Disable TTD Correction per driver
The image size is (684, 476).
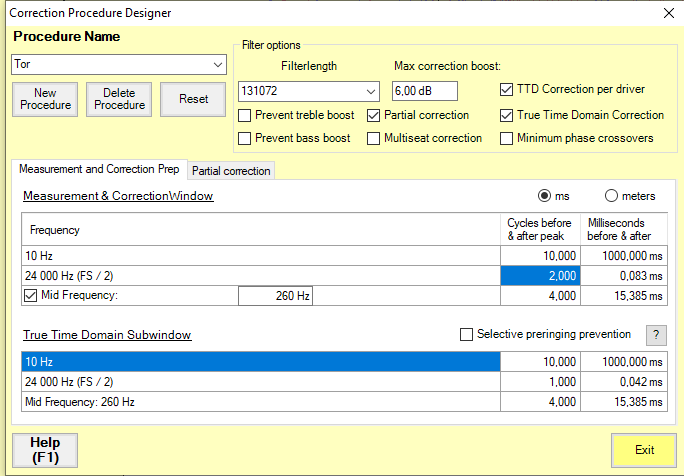pos(506,90)
